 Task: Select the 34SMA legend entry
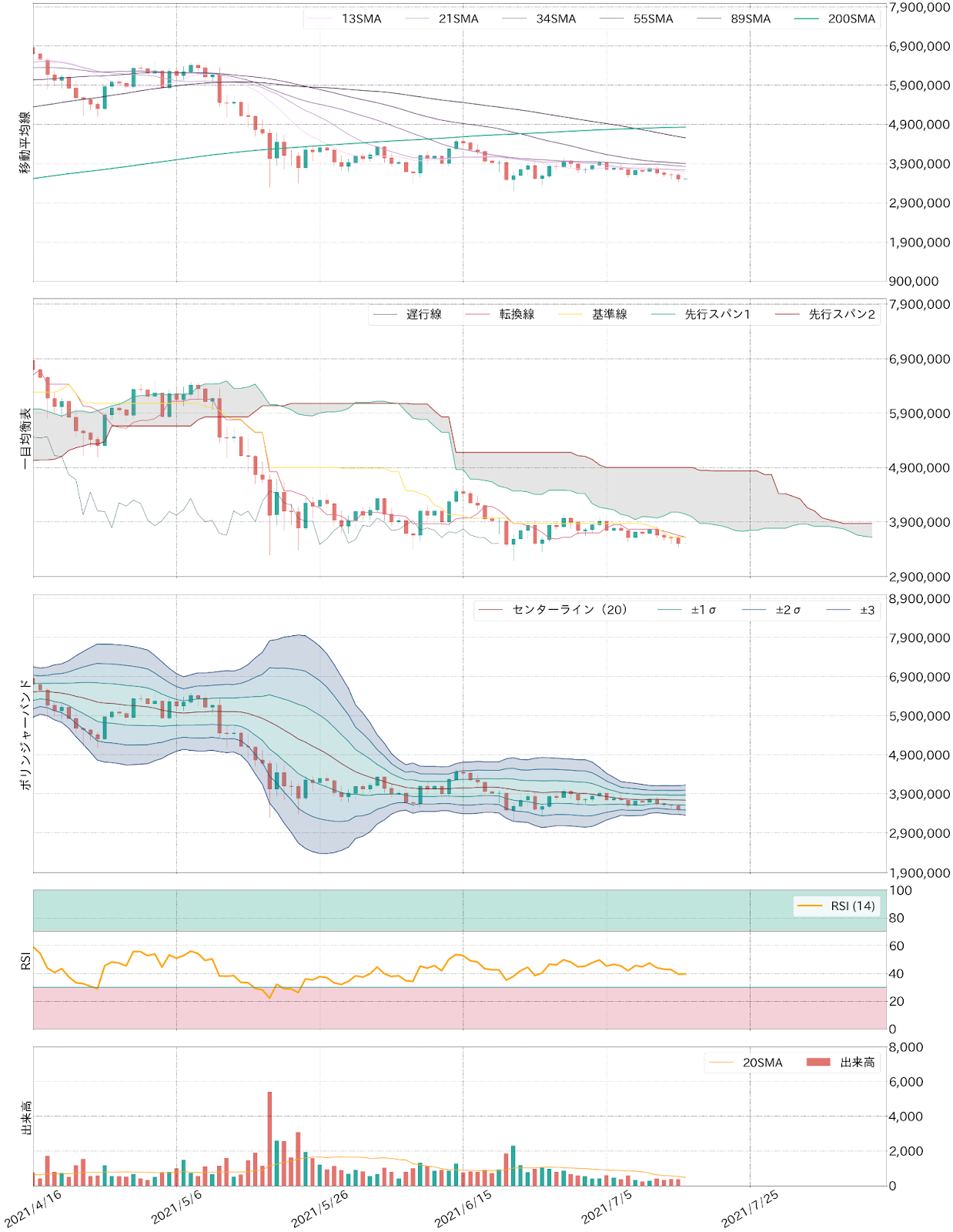point(556,18)
